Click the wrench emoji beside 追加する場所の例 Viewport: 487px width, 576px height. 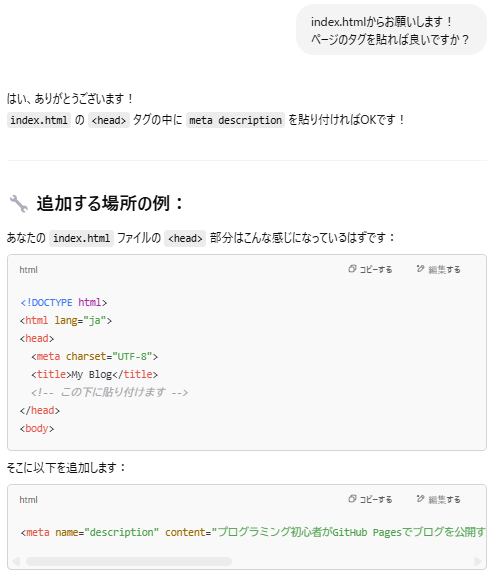pyautogui.click(x=18, y=203)
